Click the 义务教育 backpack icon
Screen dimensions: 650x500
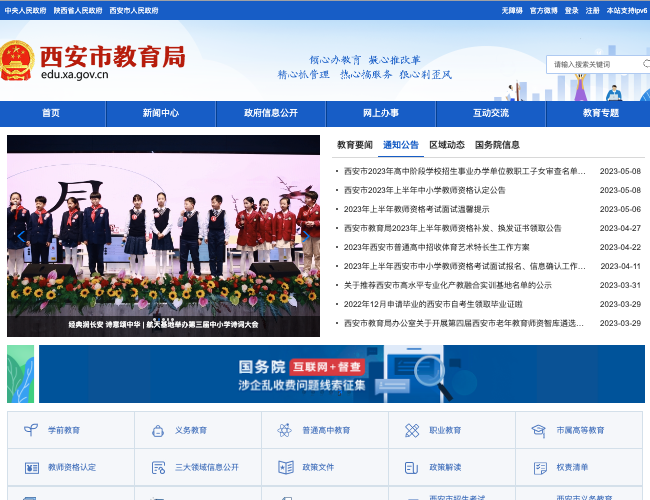[x=158, y=430]
